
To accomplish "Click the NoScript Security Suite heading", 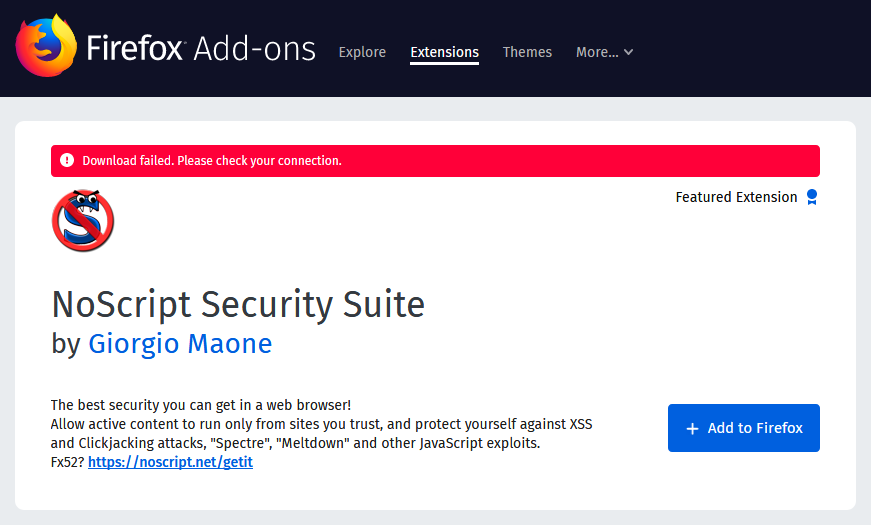I will pyautogui.click(x=238, y=305).
